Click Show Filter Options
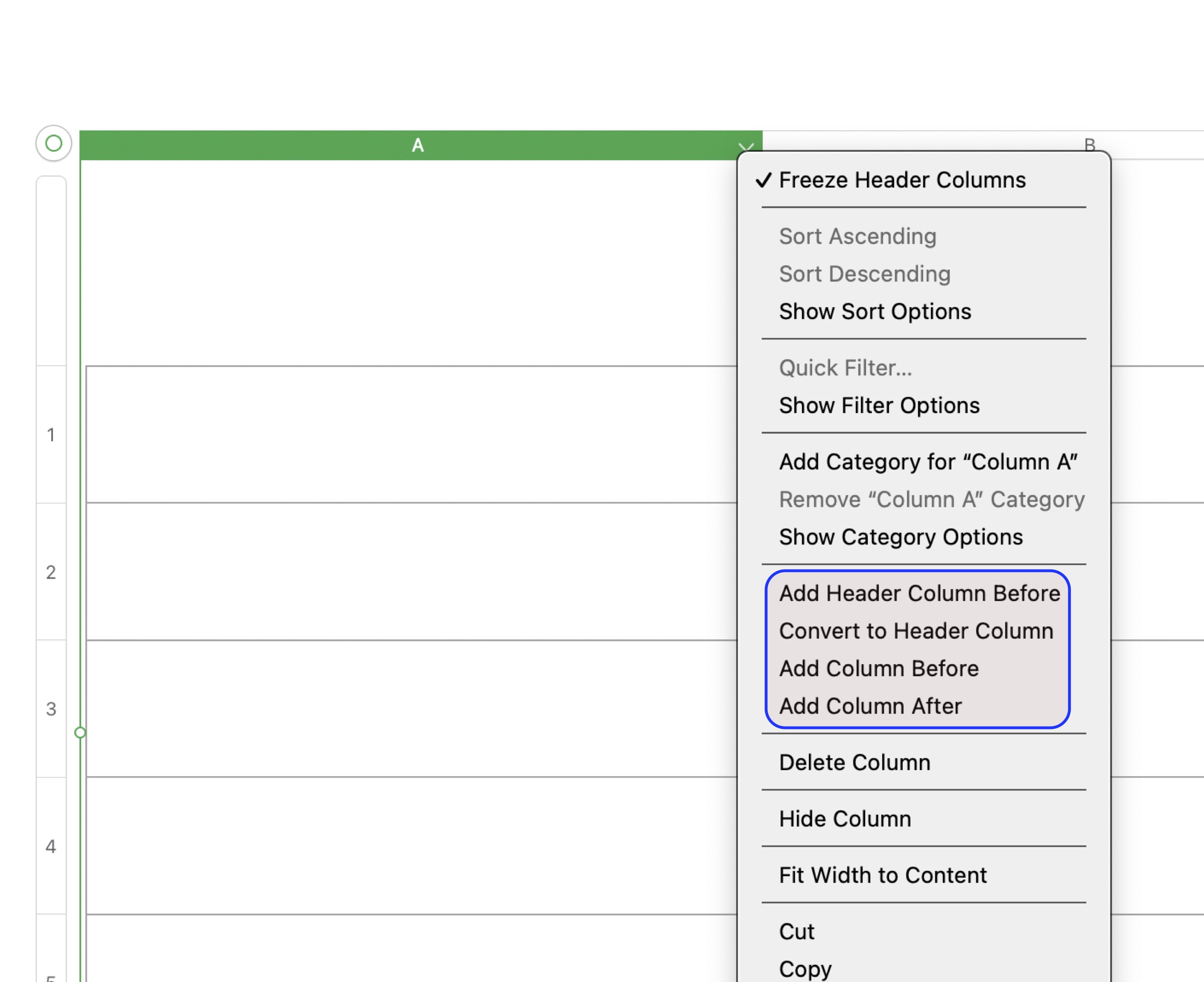 [x=879, y=405]
